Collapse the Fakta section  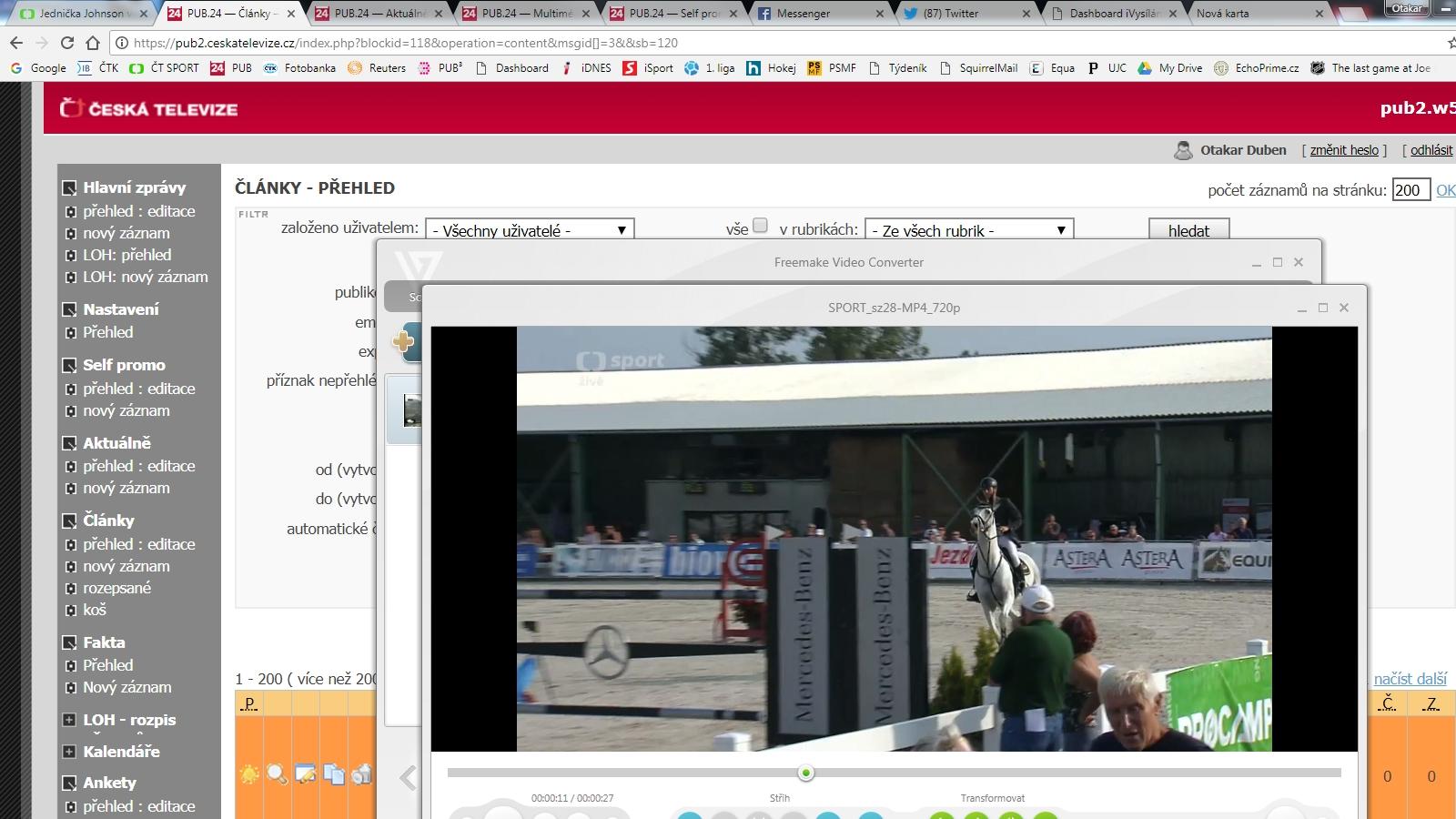tap(69, 643)
